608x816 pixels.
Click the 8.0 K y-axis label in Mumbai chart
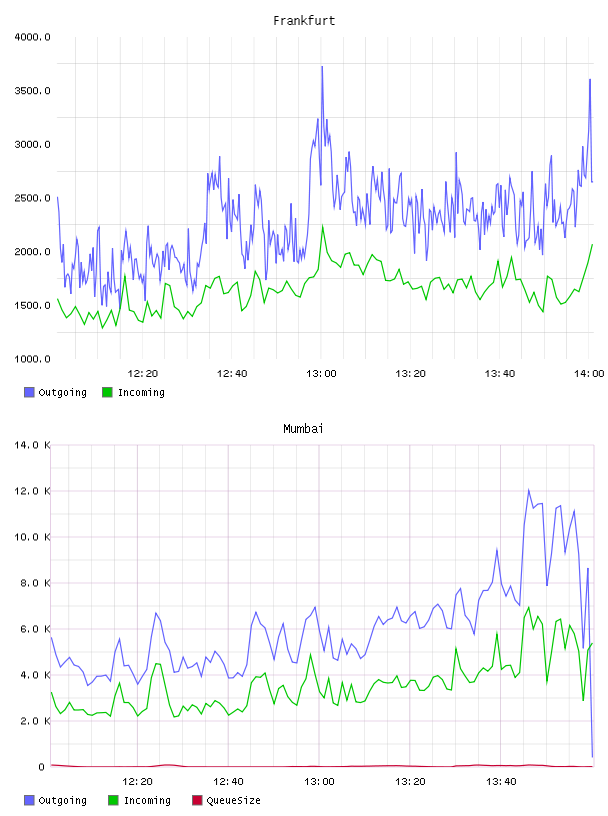(x=35, y=583)
